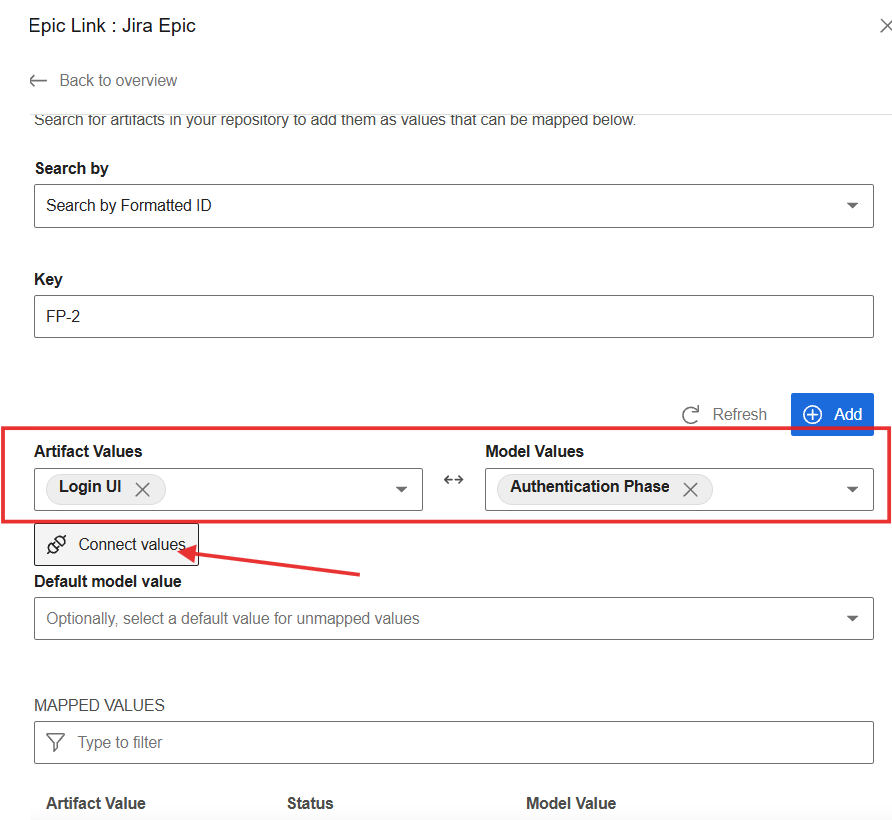Remove the Login UI chip
Image resolution: width=892 pixels, height=820 pixels.
[x=143, y=489]
